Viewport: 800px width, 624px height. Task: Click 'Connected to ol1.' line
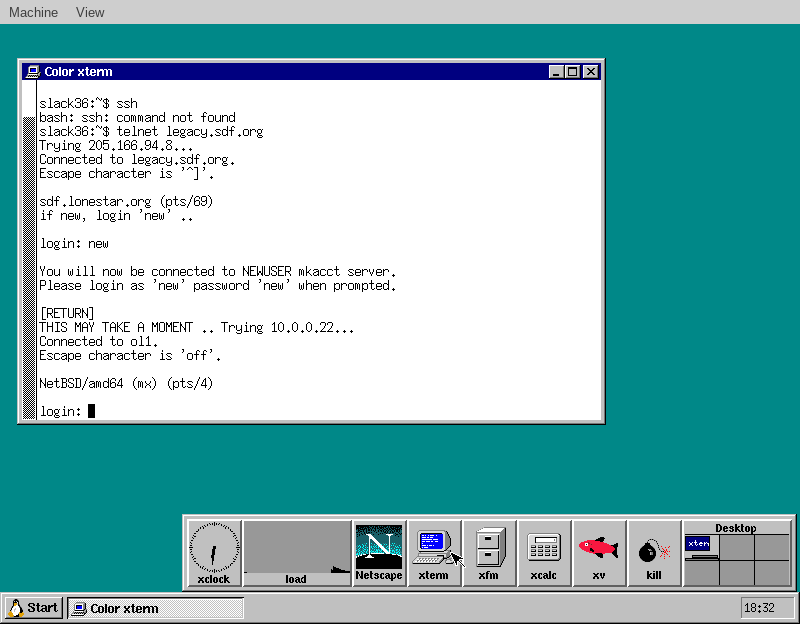click(98, 341)
